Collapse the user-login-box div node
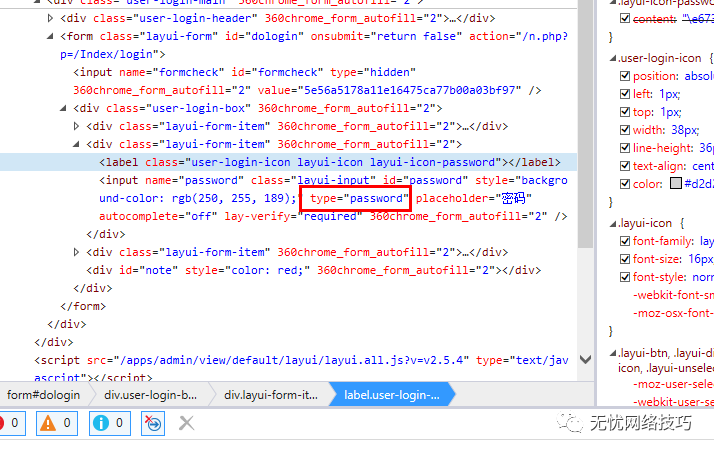The image size is (714, 453). [63, 108]
